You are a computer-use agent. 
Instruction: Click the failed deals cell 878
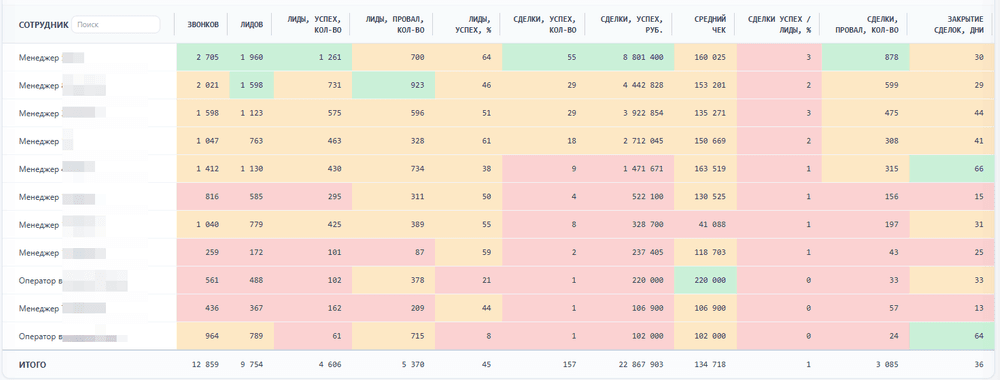865,57
